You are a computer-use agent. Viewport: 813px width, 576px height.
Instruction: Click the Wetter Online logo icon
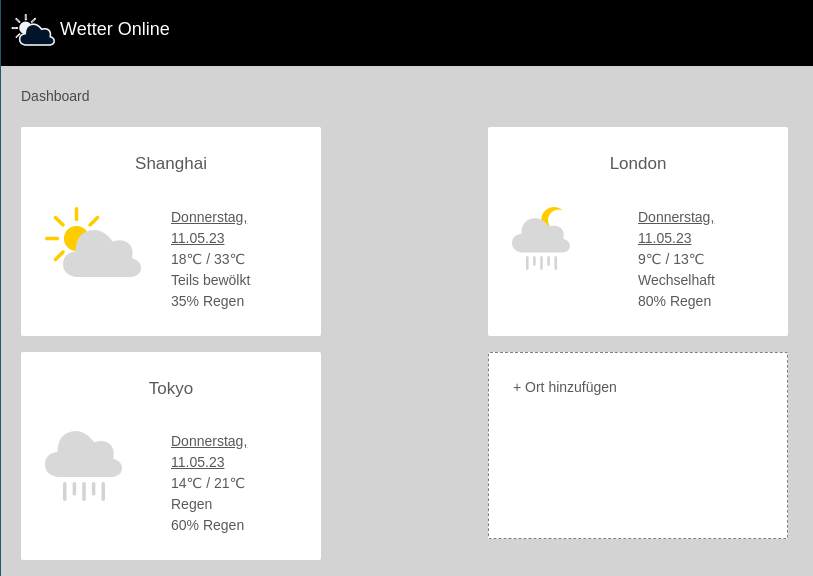click(33, 30)
